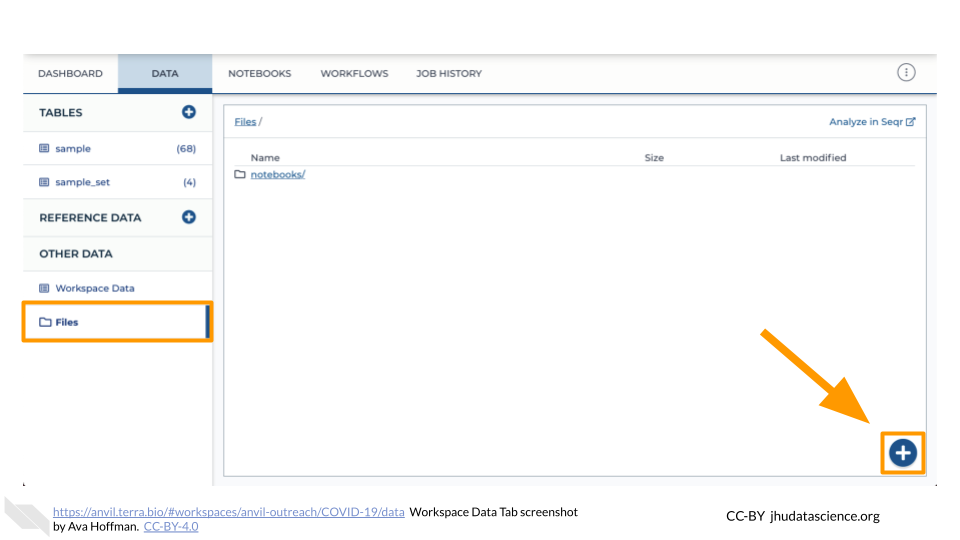Open the notebooks/ folder link
Viewport: 960px width, 540px height.
277,174
